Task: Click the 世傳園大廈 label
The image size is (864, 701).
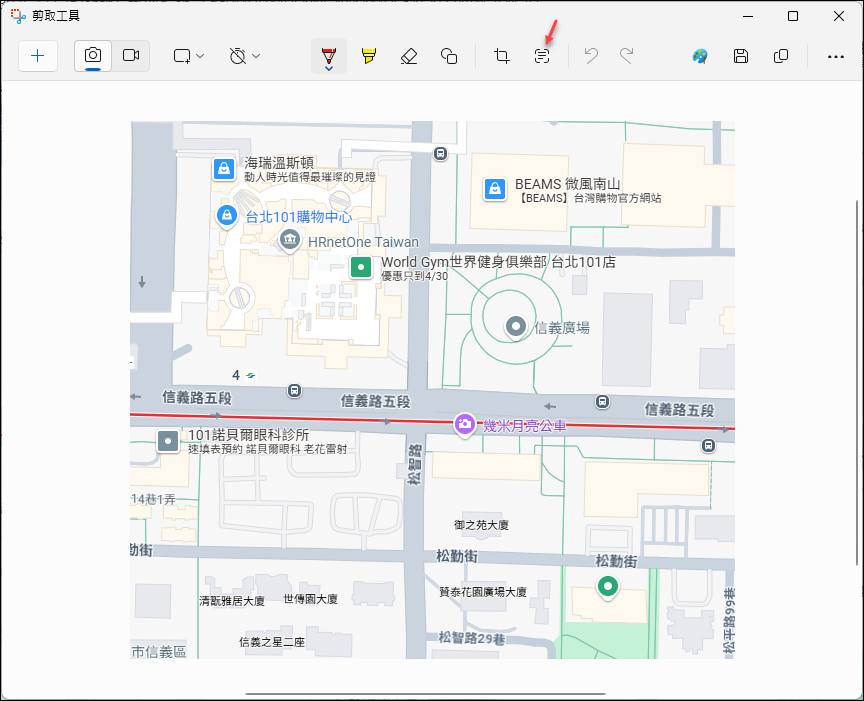Action: click(310, 599)
